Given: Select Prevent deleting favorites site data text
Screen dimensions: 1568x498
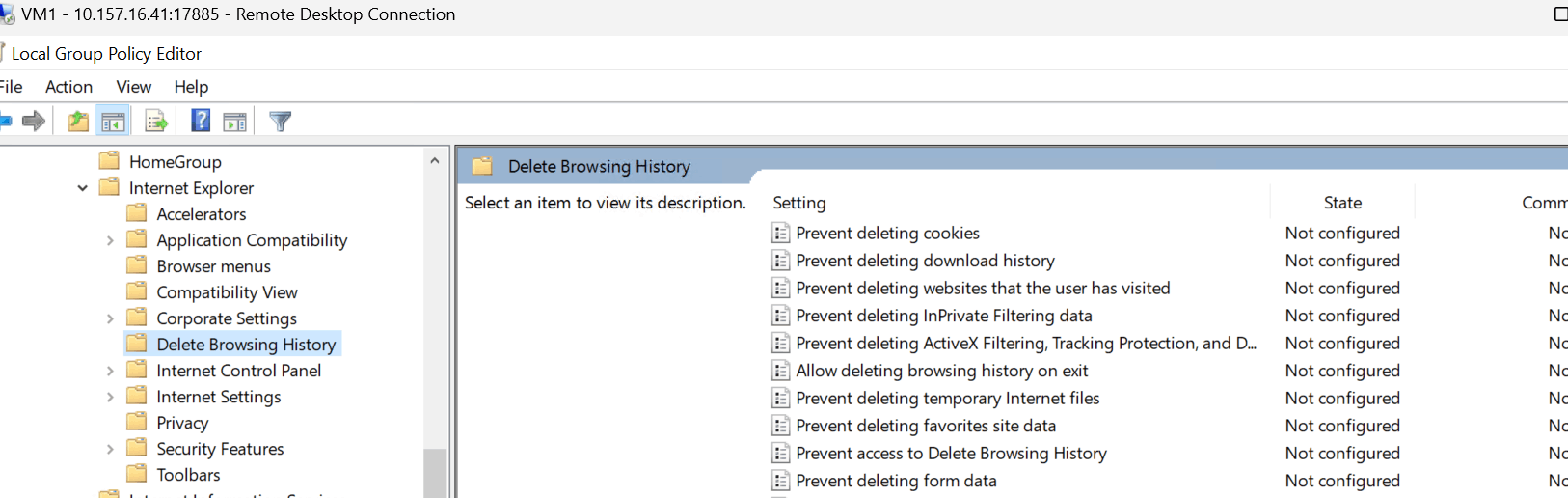Looking at the screenshot, I should [x=926, y=426].
